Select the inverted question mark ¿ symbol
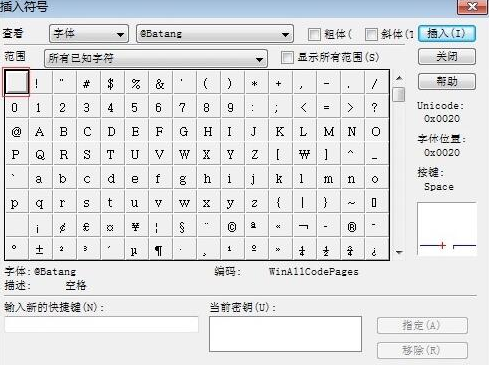This screenshot has height=365, width=489. click(x=377, y=249)
